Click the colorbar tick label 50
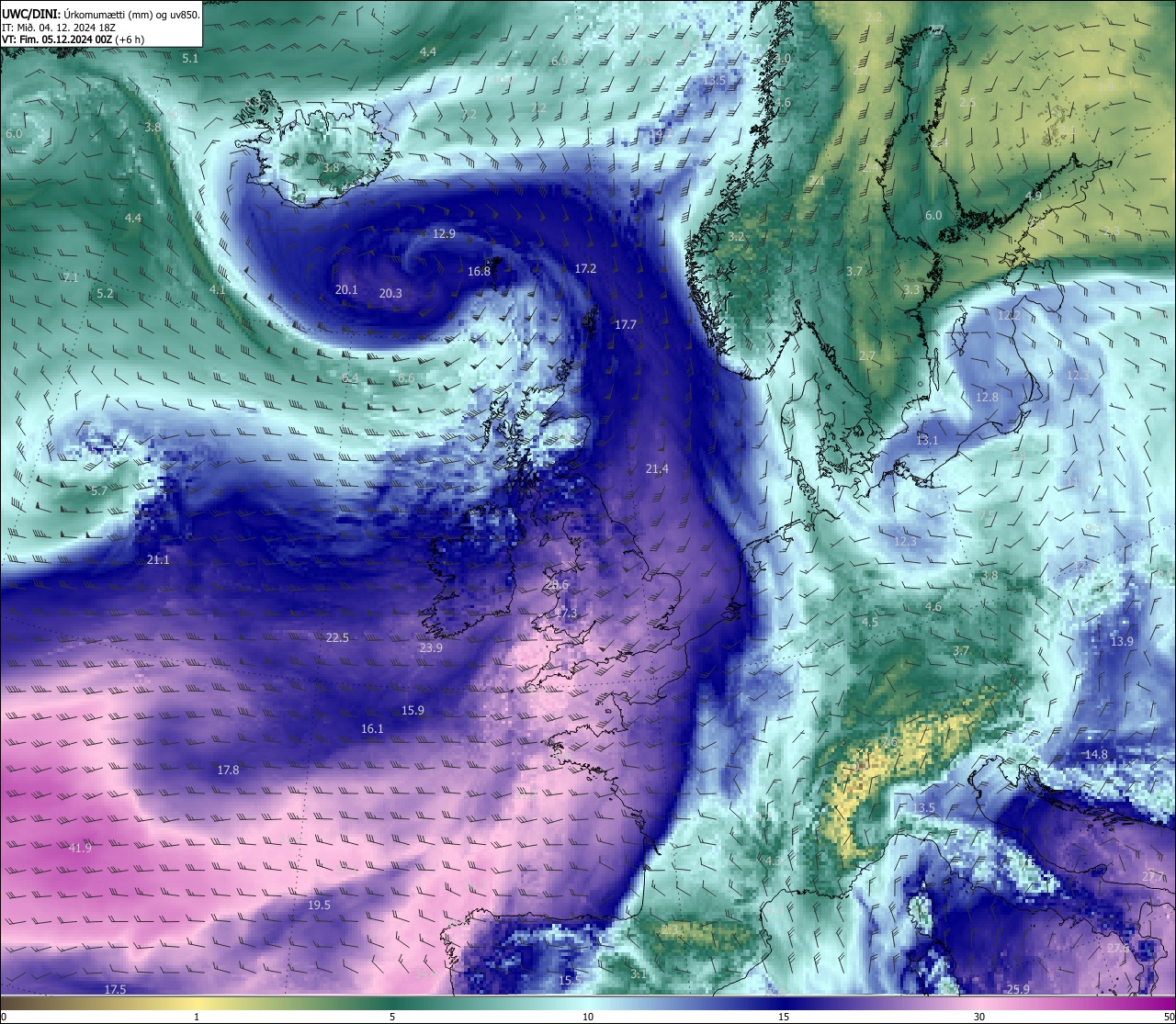This screenshot has width=1176, height=1024. pyautogui.click(x=1169, y=1018)
